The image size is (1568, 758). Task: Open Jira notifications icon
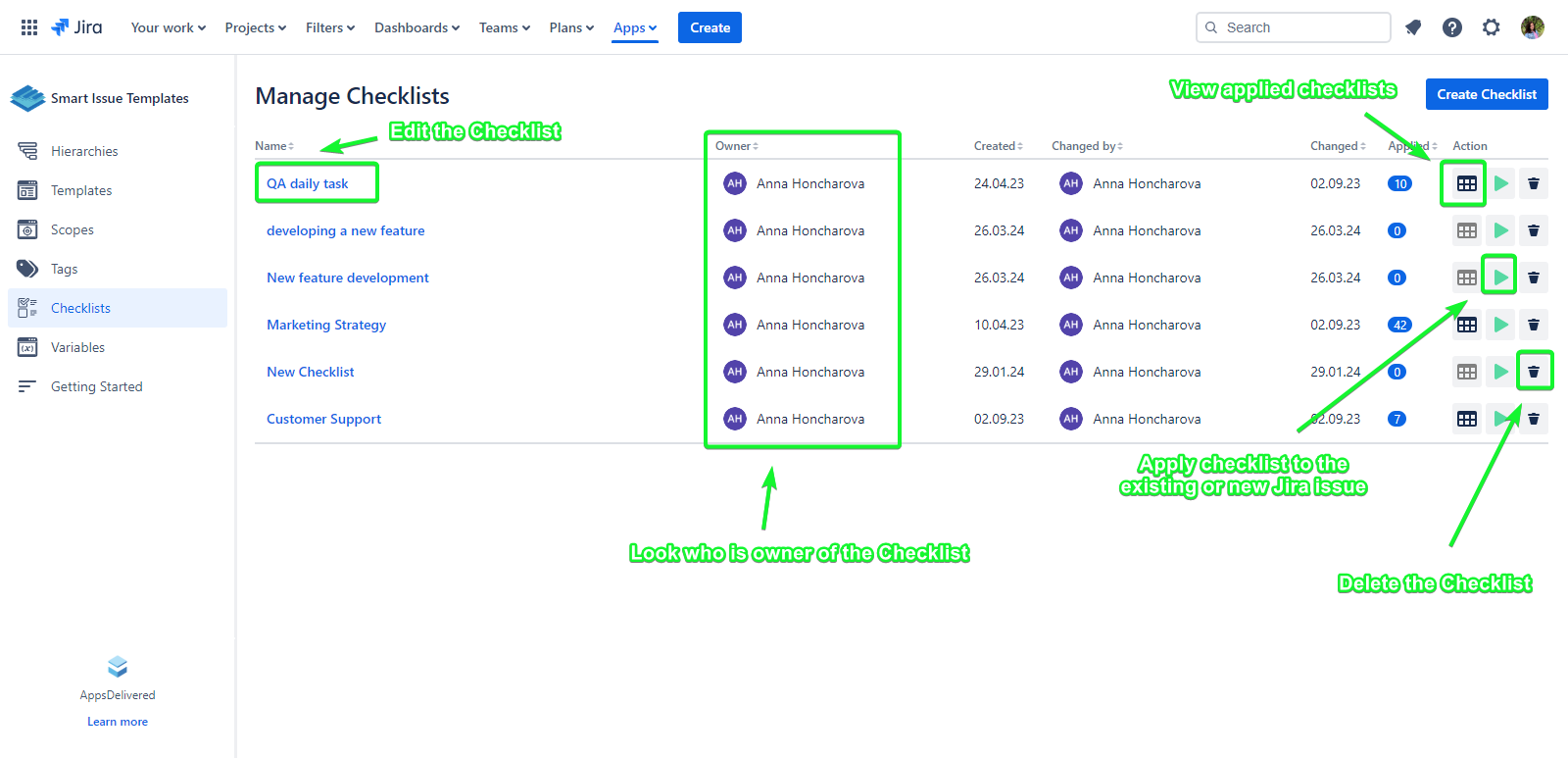1413,27
